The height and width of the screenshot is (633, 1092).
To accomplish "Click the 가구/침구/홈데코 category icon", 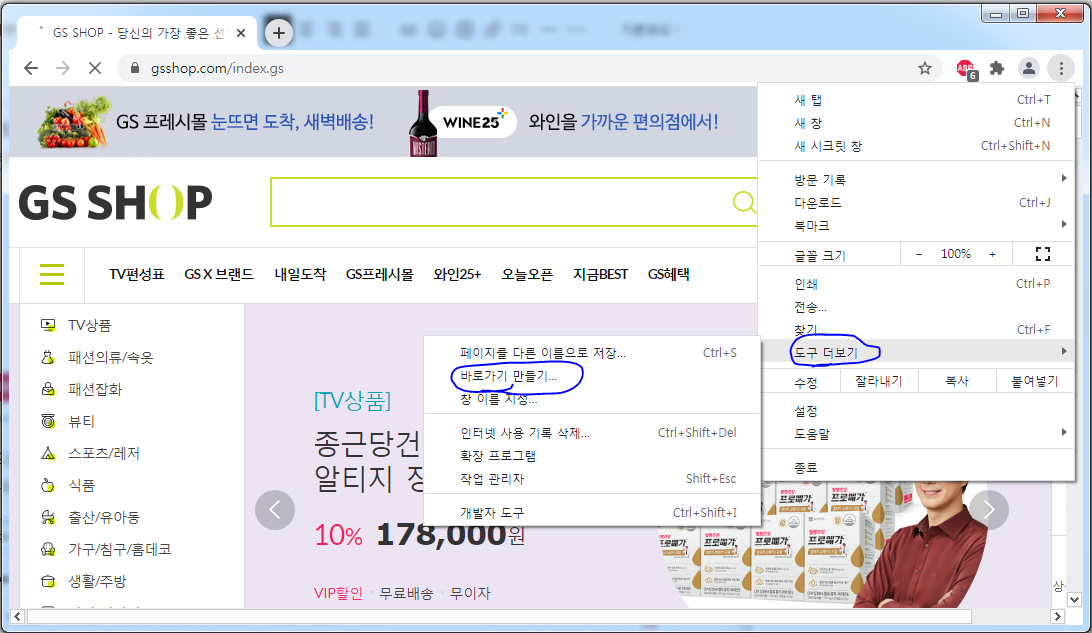I will [48, 549].
